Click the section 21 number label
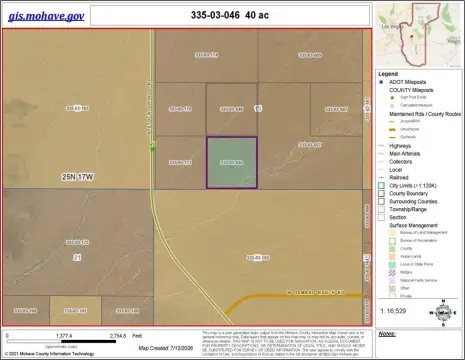The image size is (465, 360). (77, 257)
